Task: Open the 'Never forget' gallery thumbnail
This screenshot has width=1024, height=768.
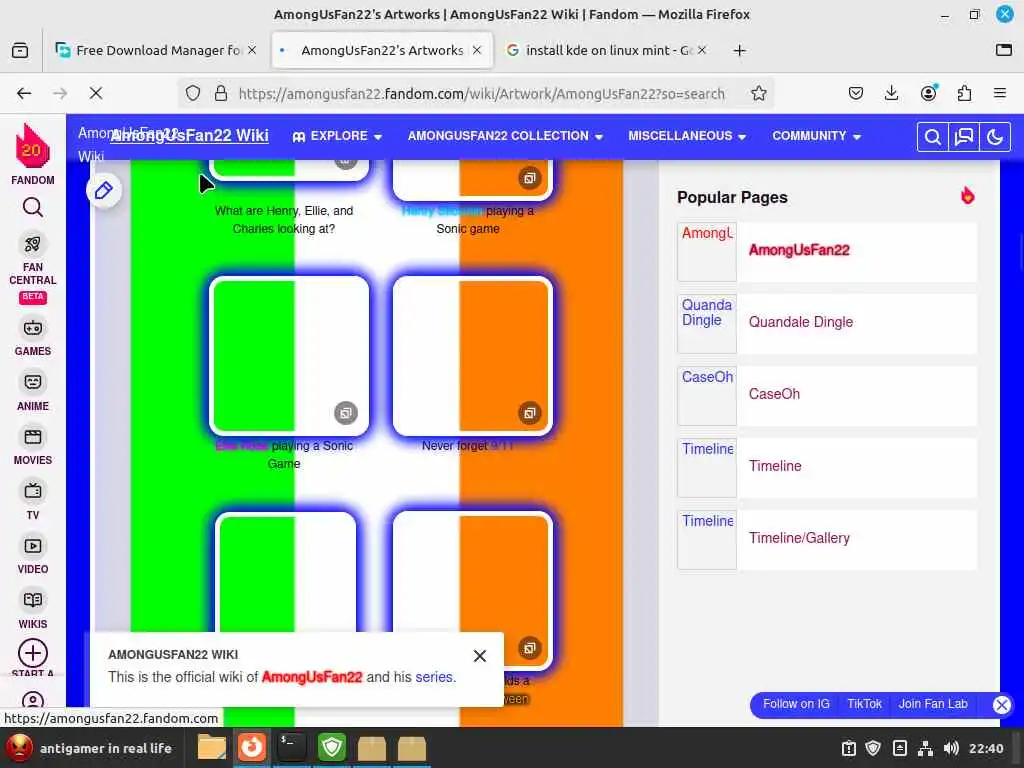Action: coord(472,357)
